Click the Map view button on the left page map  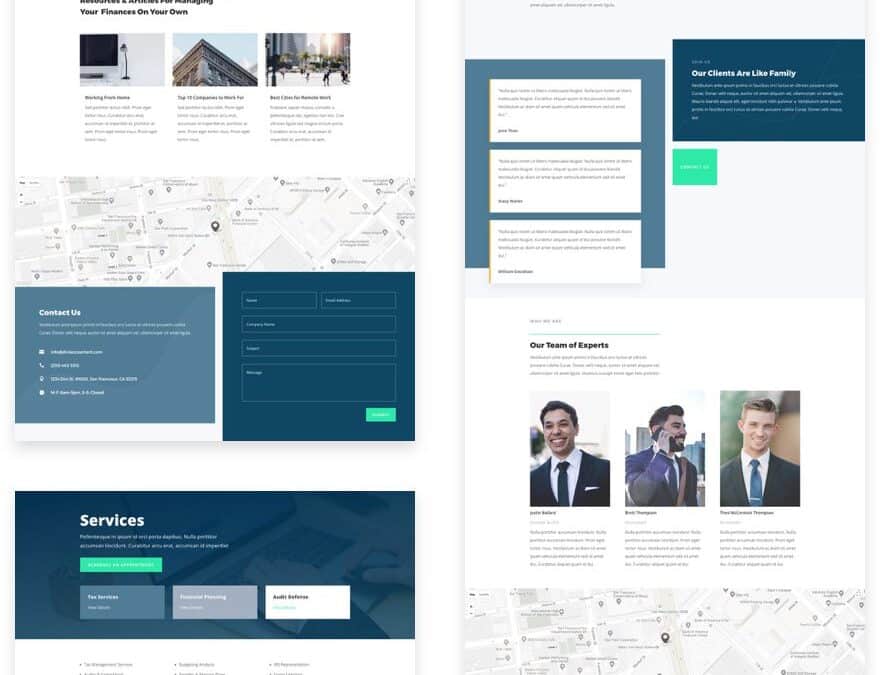pos(22,183)
